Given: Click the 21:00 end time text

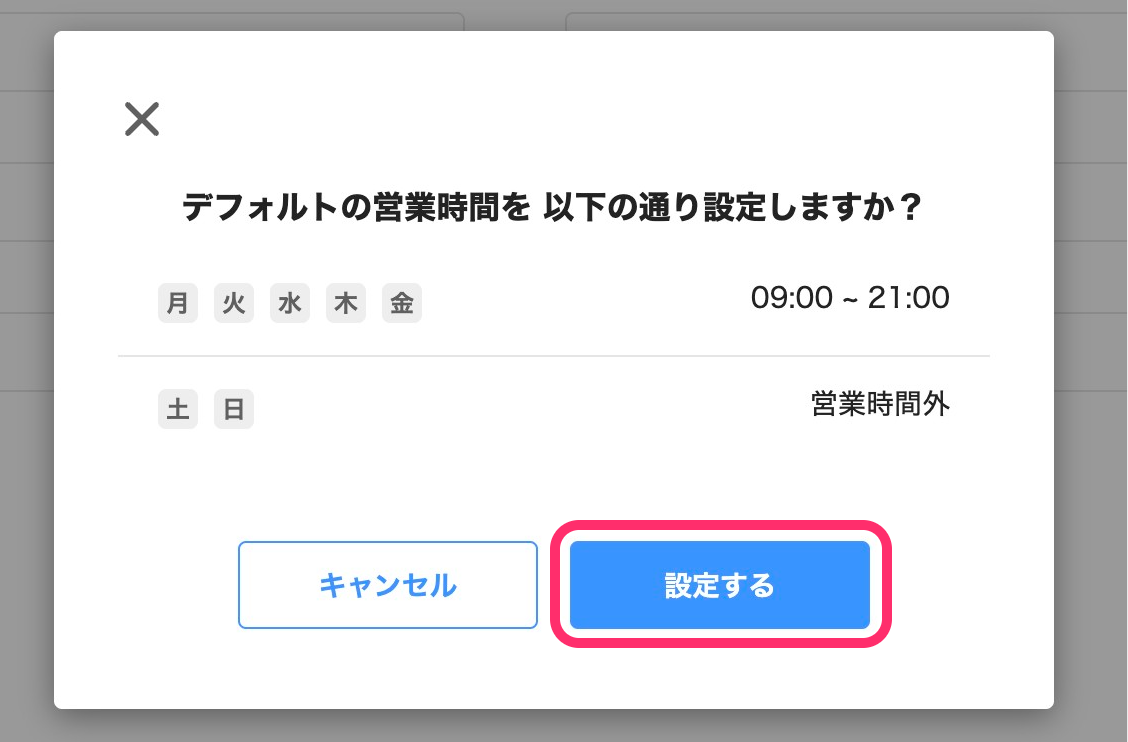Looking at the screenshot, I should coord(909,298).
